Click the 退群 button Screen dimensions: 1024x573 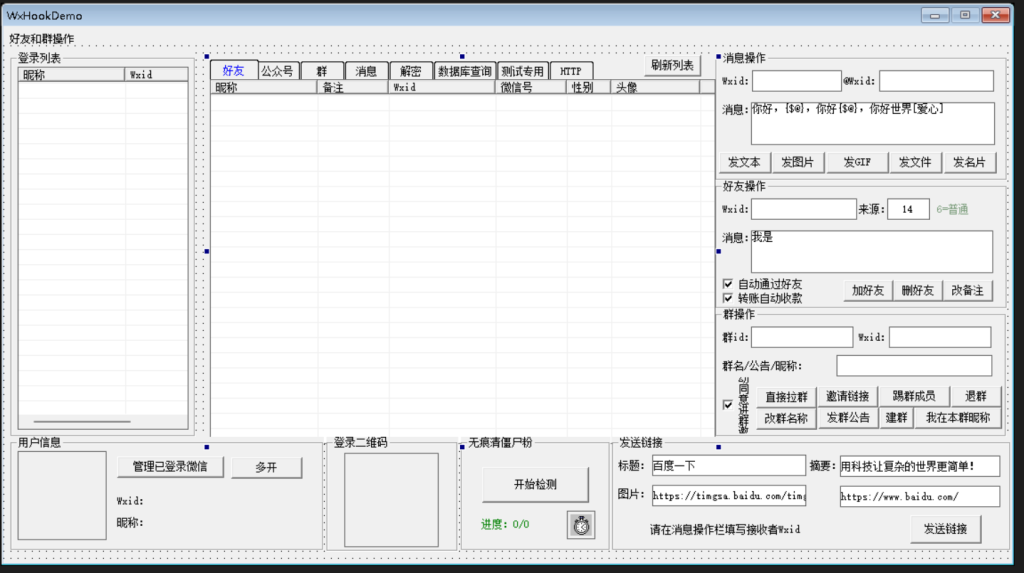(x=976, y=396)
